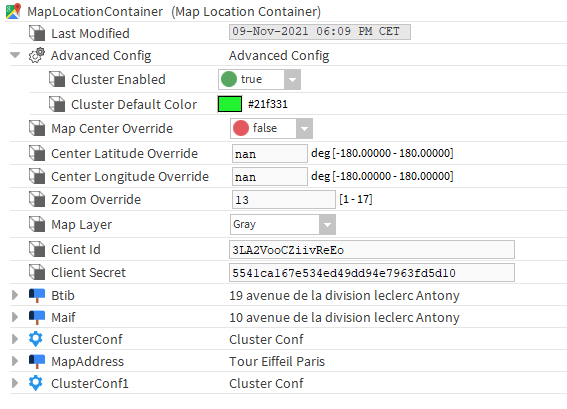Open the Map Layer Gray dropdown
The height and width of the screenshot is (409, 567).
point(283,225)
